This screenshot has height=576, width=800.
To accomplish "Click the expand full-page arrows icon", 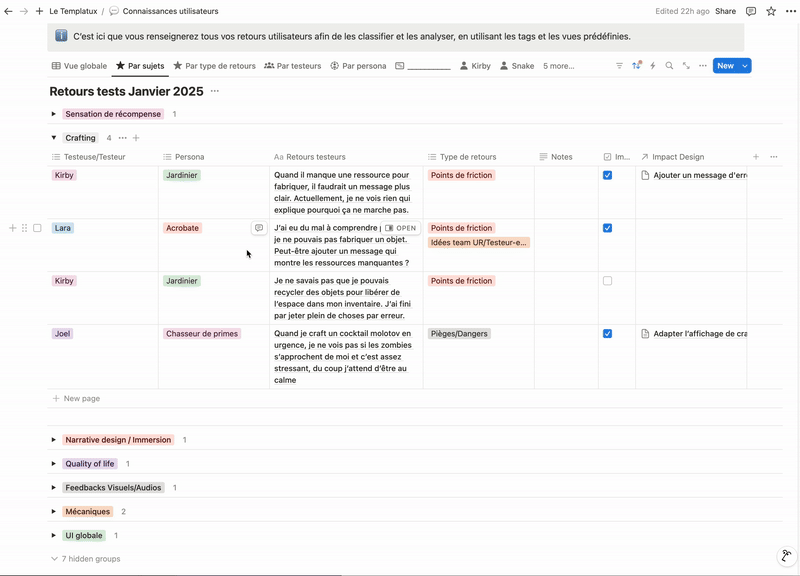I will 686,66.
